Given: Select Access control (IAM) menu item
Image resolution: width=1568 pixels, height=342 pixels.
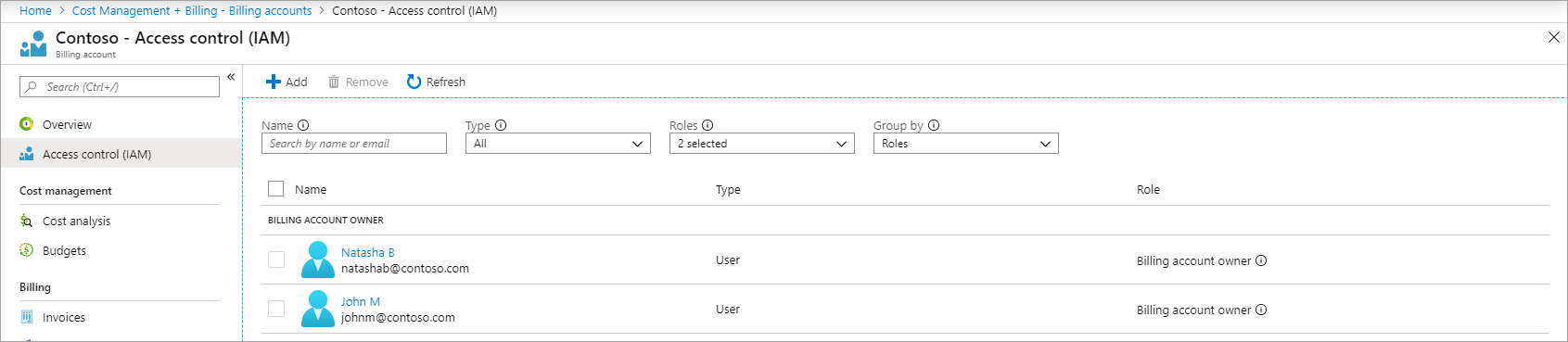Looking at the screenshot, I should [121, 154].
